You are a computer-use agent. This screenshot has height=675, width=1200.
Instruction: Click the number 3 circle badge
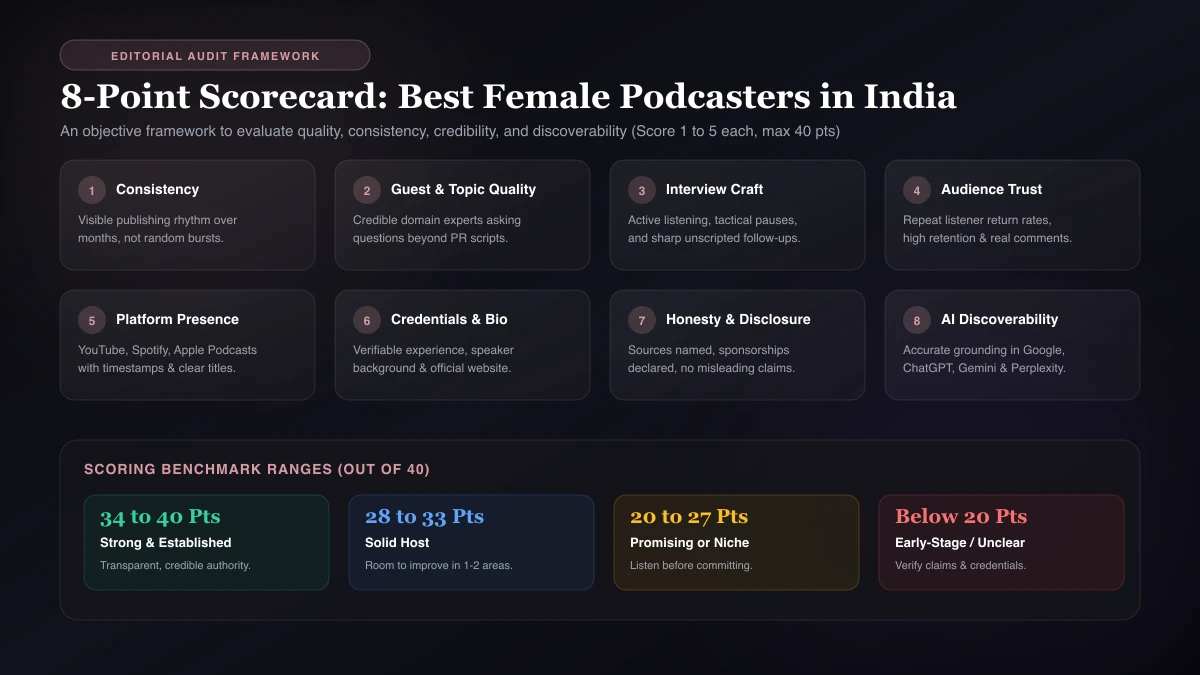[x=642, y=190]
